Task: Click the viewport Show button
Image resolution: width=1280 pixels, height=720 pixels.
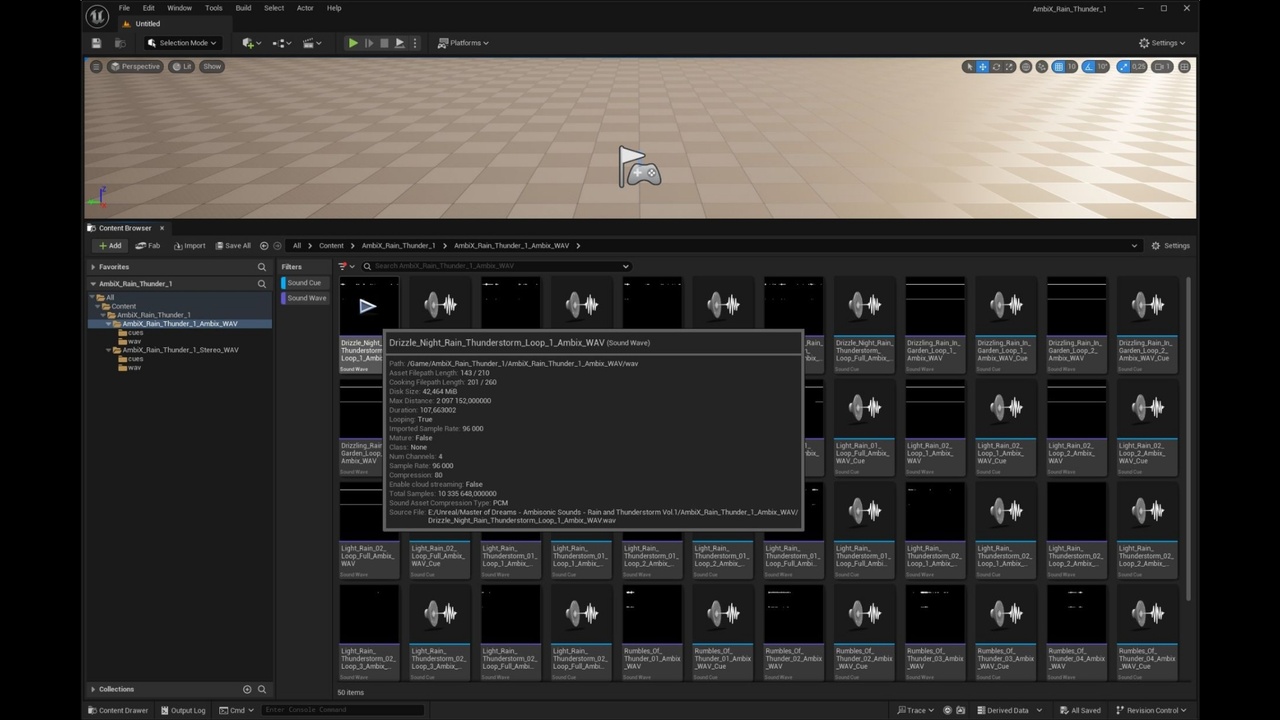Action: coord(212,66)
